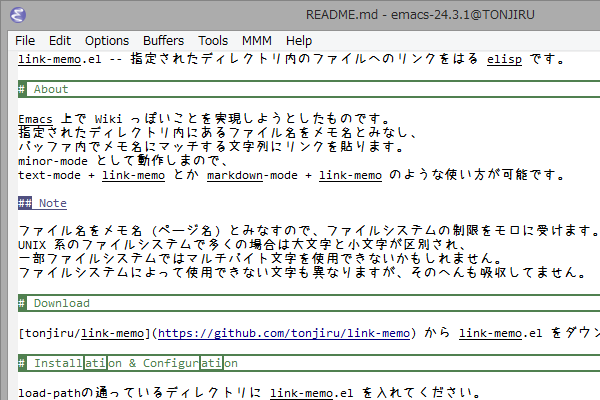Click the line starting with バッファ内でメモ名

211,147
